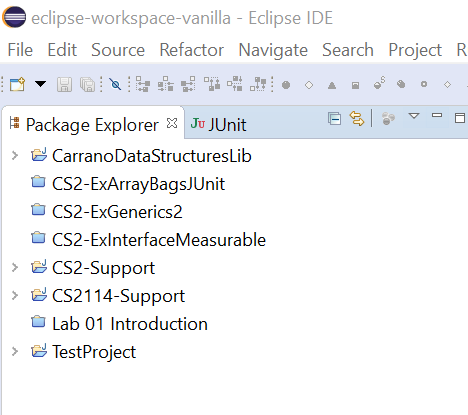Select the CarranoDataStructuresLib project
The image size is (468, 415).
152,156
